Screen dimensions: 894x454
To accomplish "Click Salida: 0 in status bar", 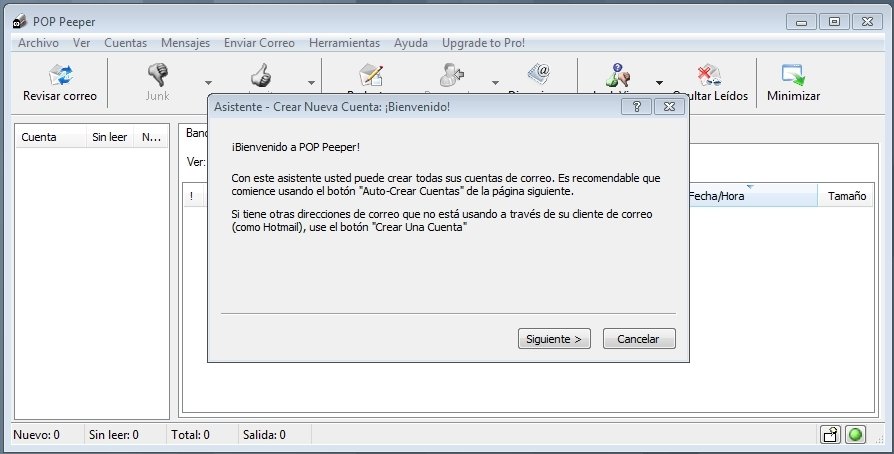I will (264, 435).
